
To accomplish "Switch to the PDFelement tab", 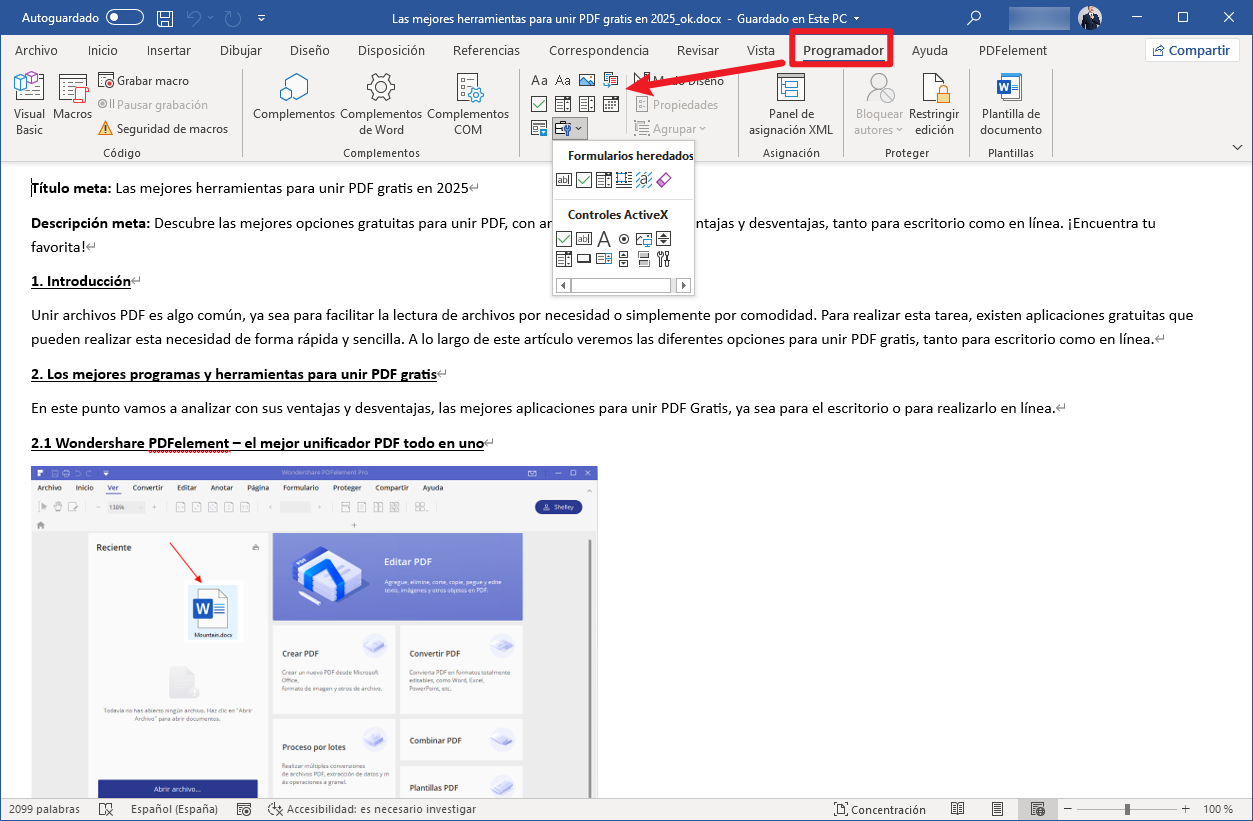I will pos(1013,50).
